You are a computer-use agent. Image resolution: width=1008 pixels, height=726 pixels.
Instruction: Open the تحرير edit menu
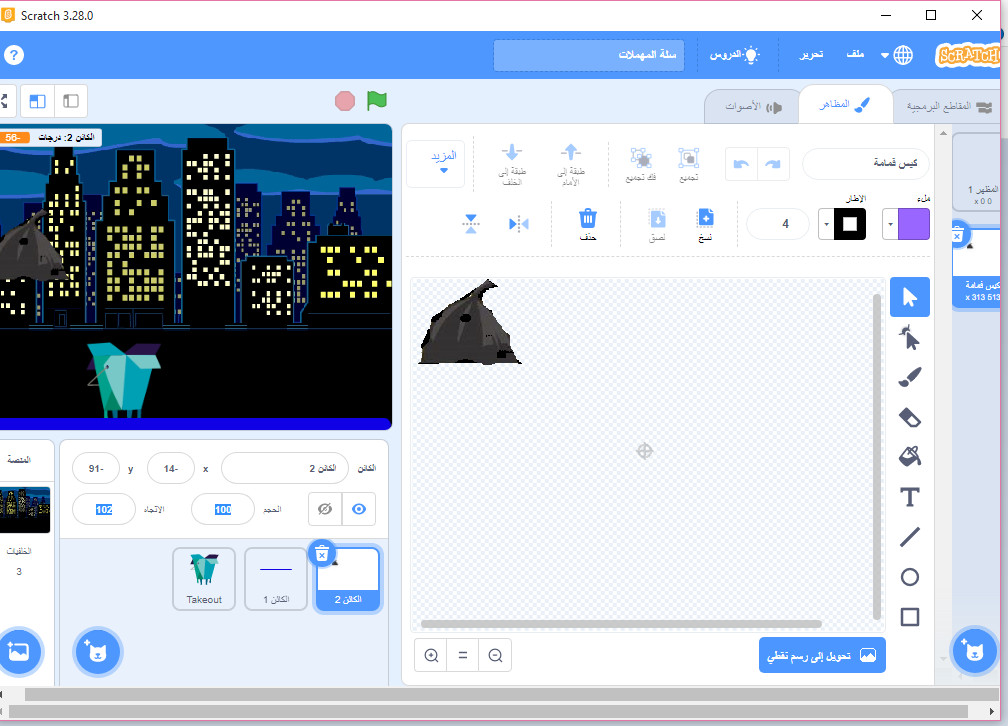(x=811, y=55)
